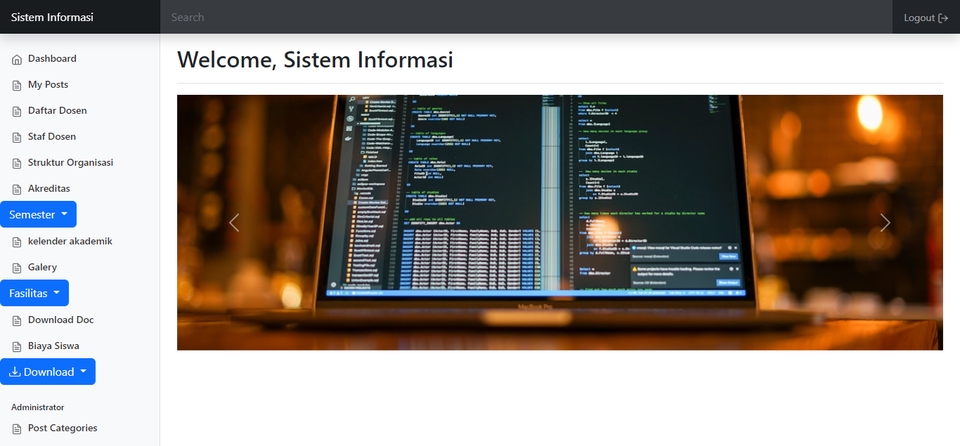
Task: Click the logout arrow icon in header
Action: tap(943, 18)
